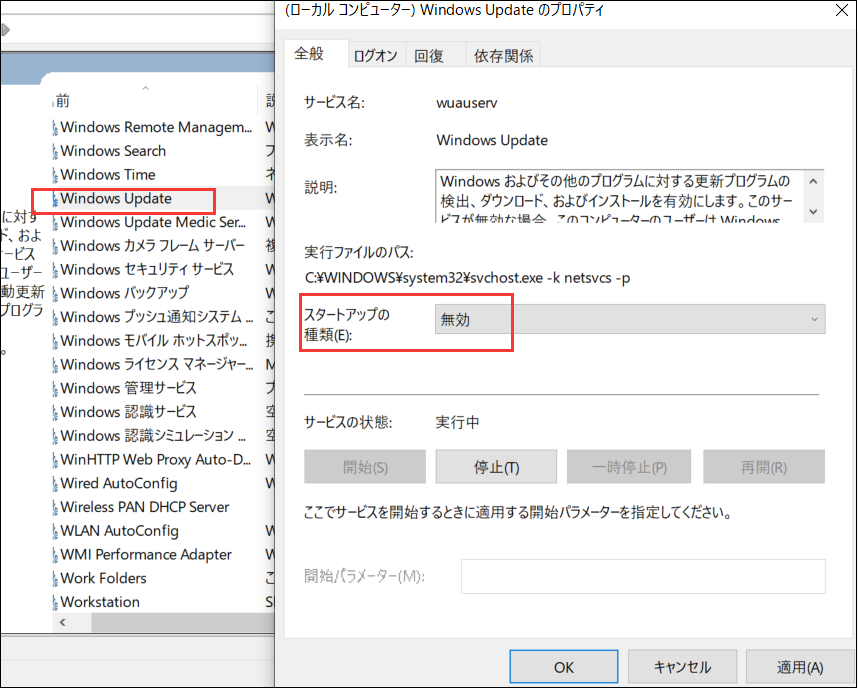Open the スタートアップの種類 dropdown showing 無効

point(630,319)
